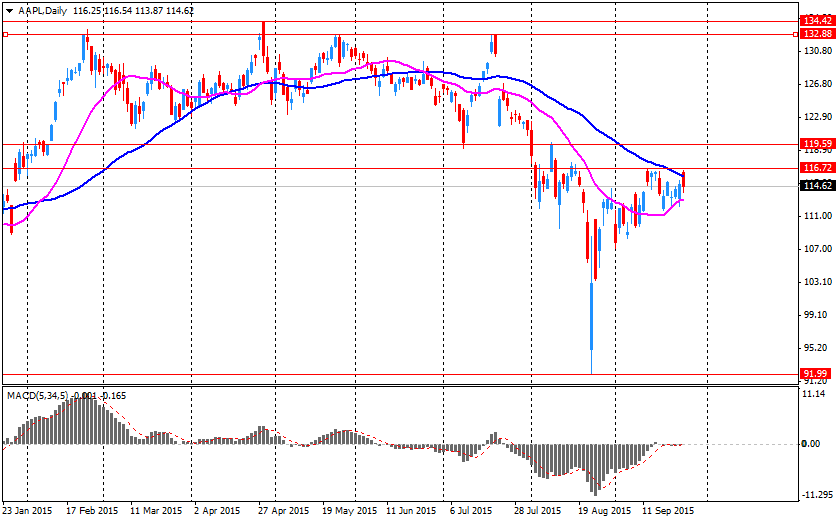Select the red 116.72 price level label
The width and height of the screenshot is (838, 519).
(818, 168)
